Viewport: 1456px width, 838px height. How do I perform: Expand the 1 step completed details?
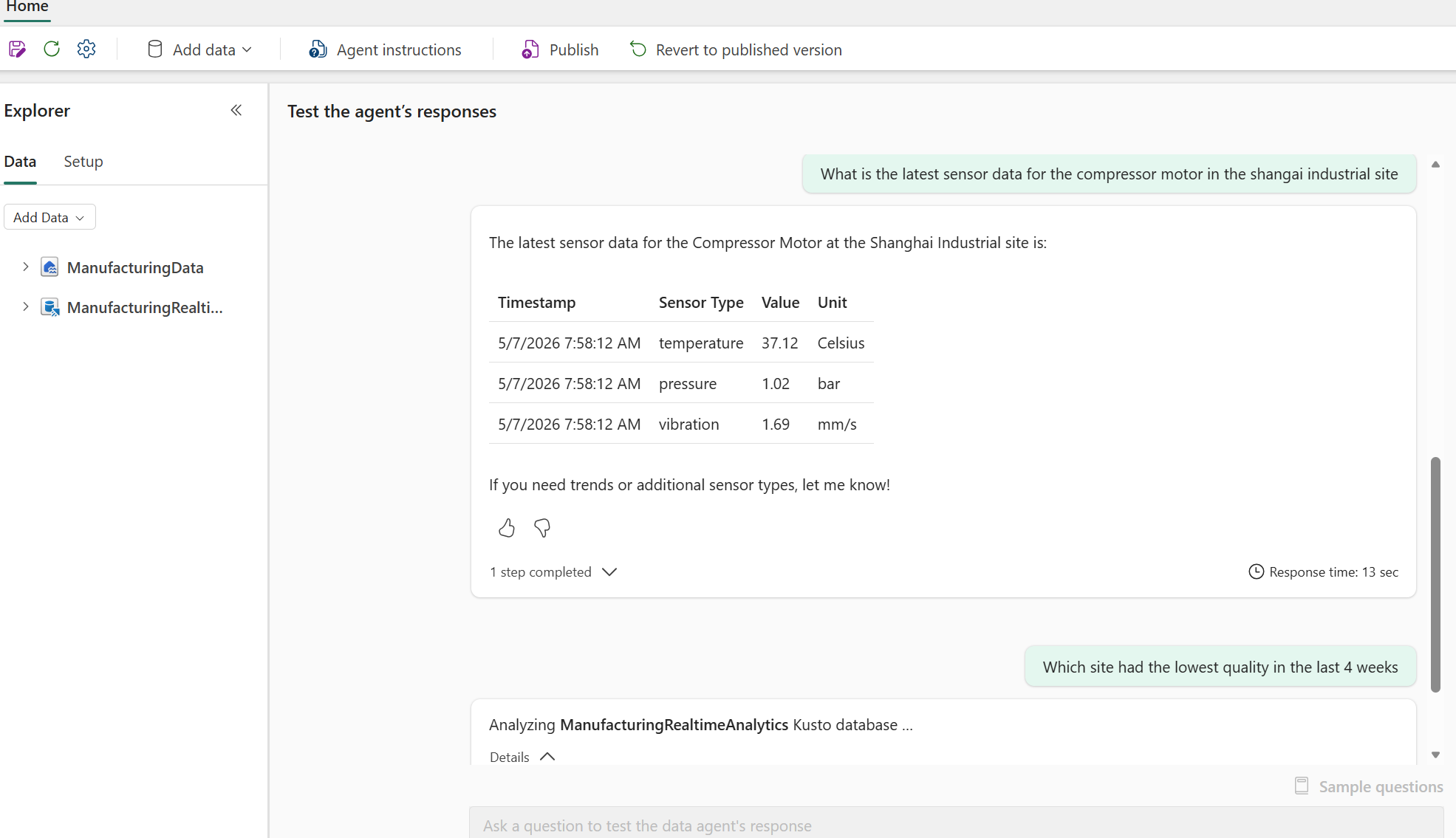coord(553,572)
